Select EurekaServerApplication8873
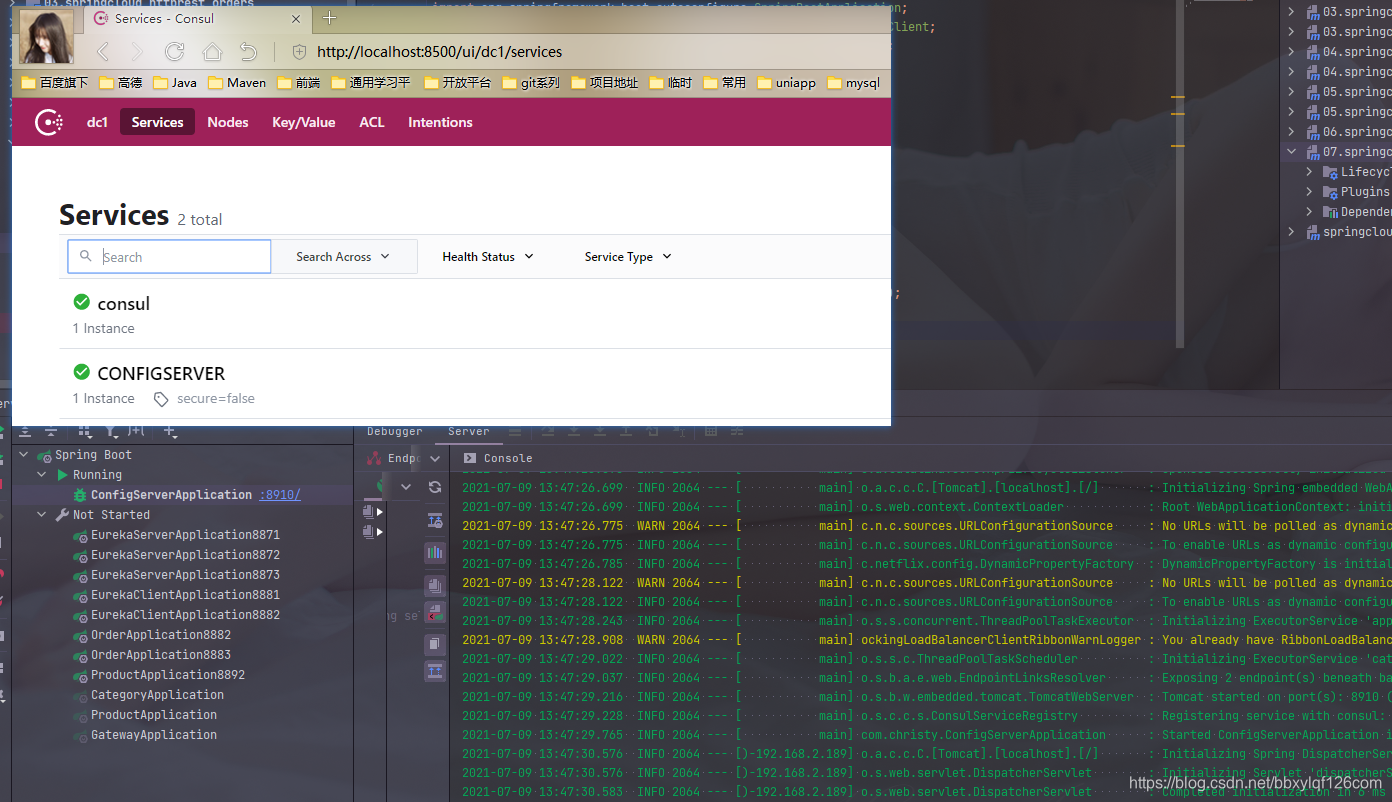 tap(185, 575)
